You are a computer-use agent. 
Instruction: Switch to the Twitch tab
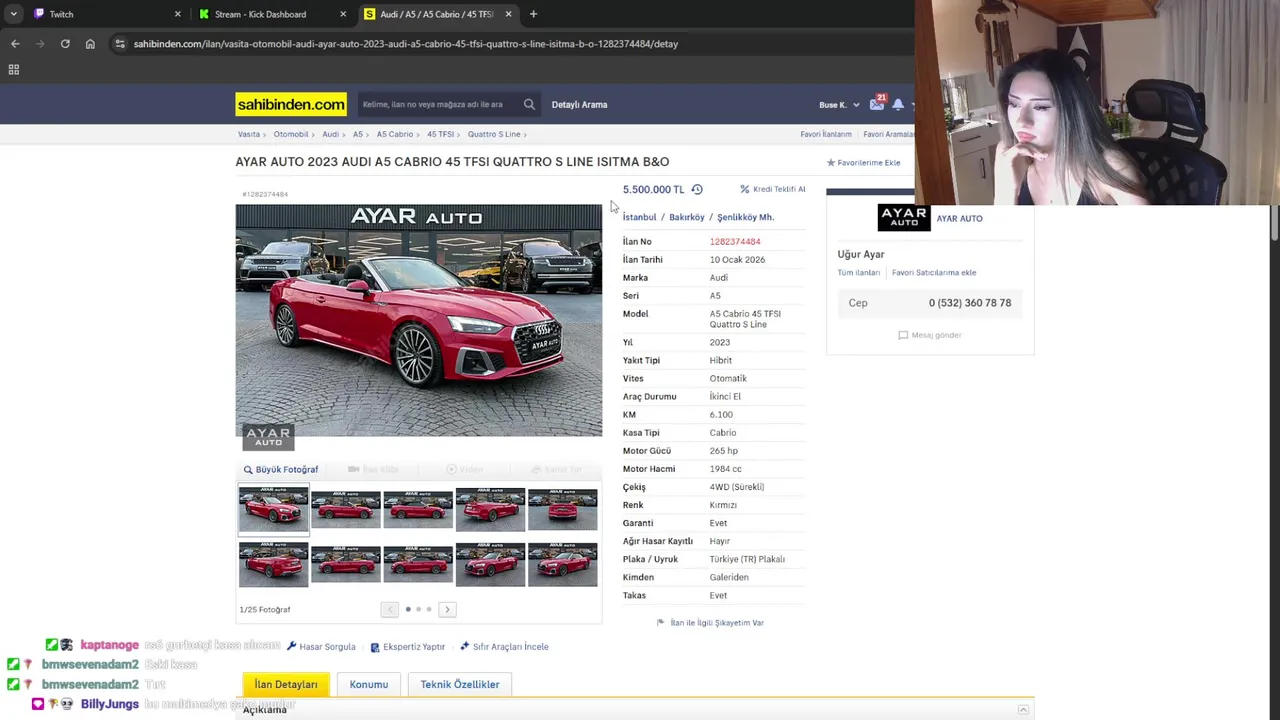(105, 14)
